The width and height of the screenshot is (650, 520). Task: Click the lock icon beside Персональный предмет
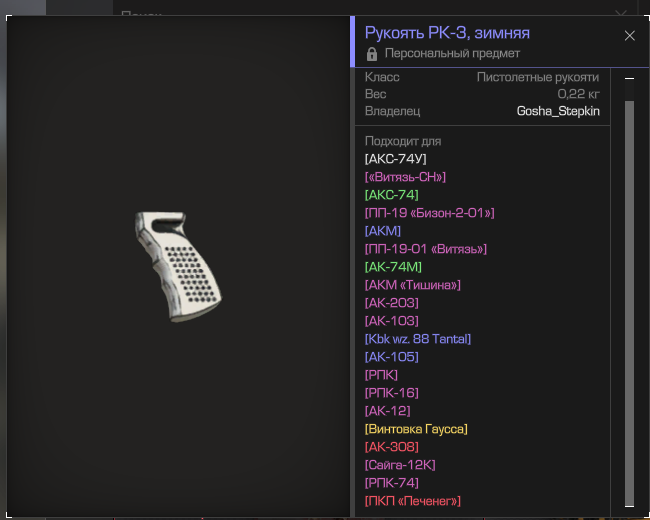pyautogui.click(x=372, y=53)
